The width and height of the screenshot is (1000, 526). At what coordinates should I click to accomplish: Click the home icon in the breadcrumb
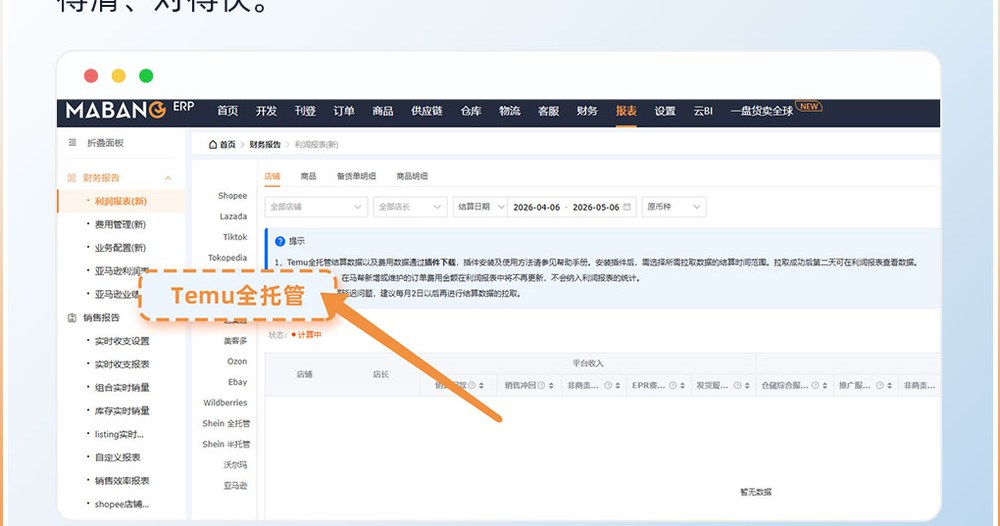click(213, 145)
